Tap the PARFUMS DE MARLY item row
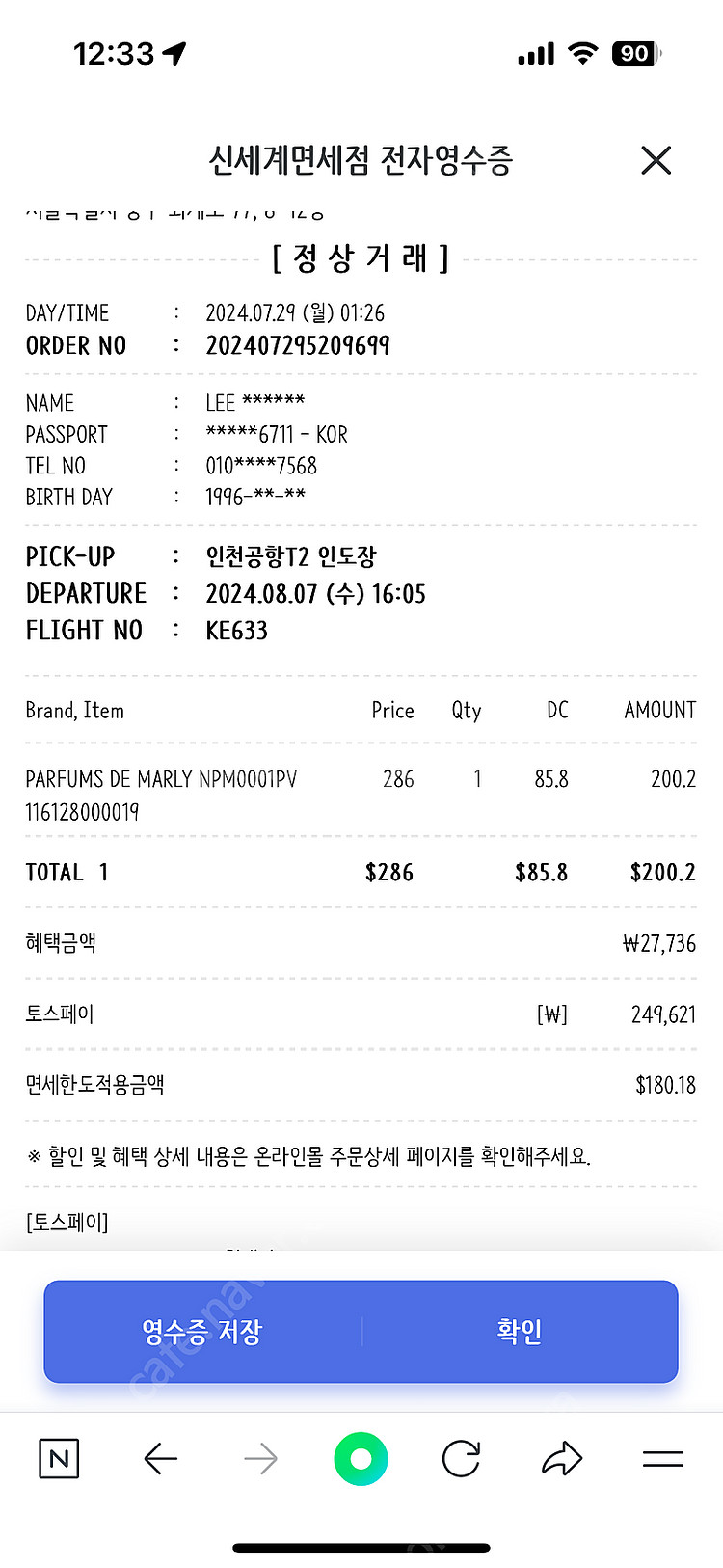723x1568 pixels. (361, 795)
